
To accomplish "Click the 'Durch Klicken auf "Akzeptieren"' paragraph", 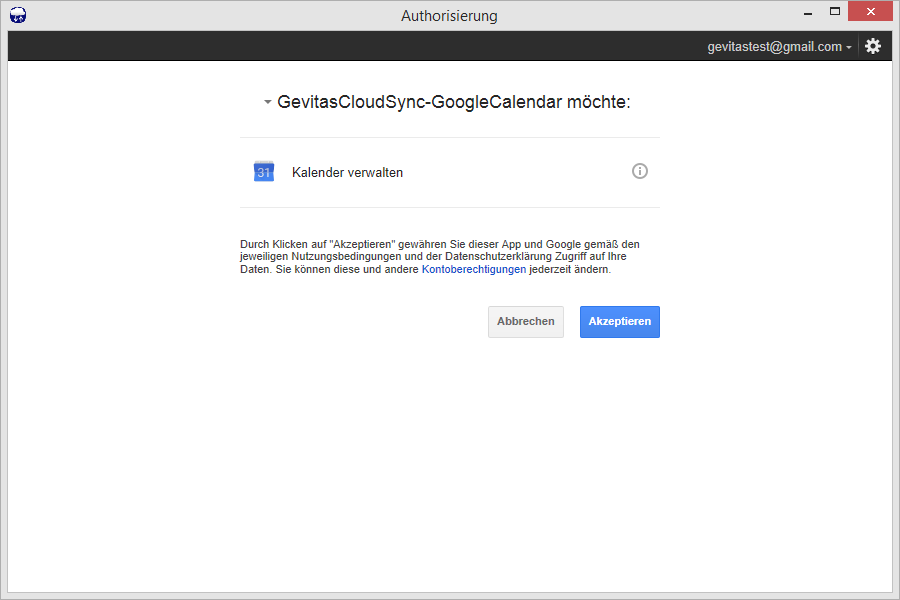I will click(x=440, y=257).
